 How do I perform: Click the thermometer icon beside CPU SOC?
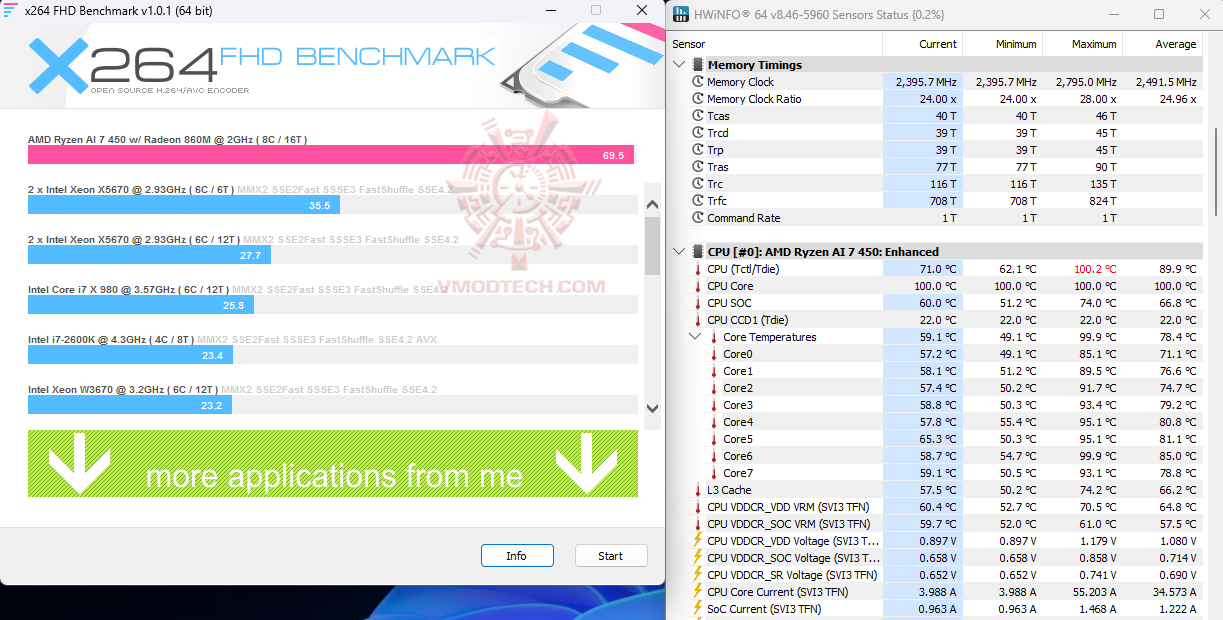[698, 303]
